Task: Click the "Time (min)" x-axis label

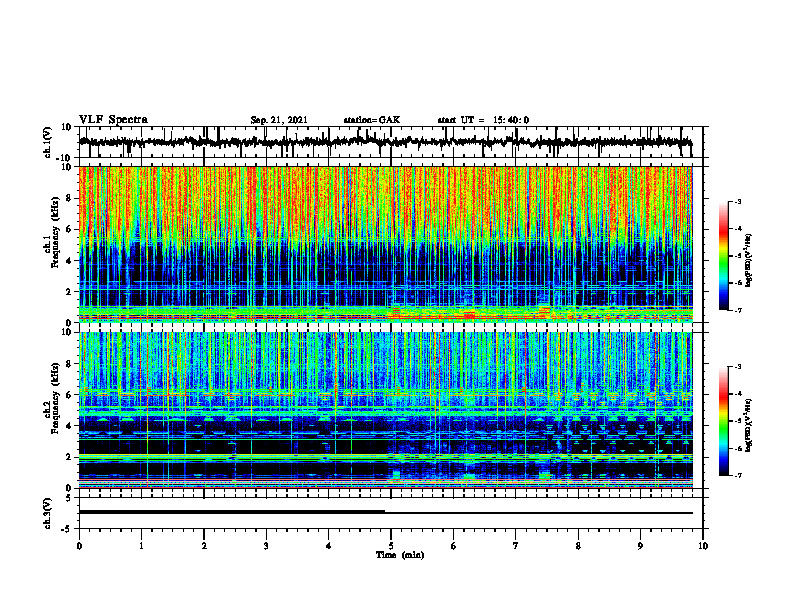Action: 400,555
